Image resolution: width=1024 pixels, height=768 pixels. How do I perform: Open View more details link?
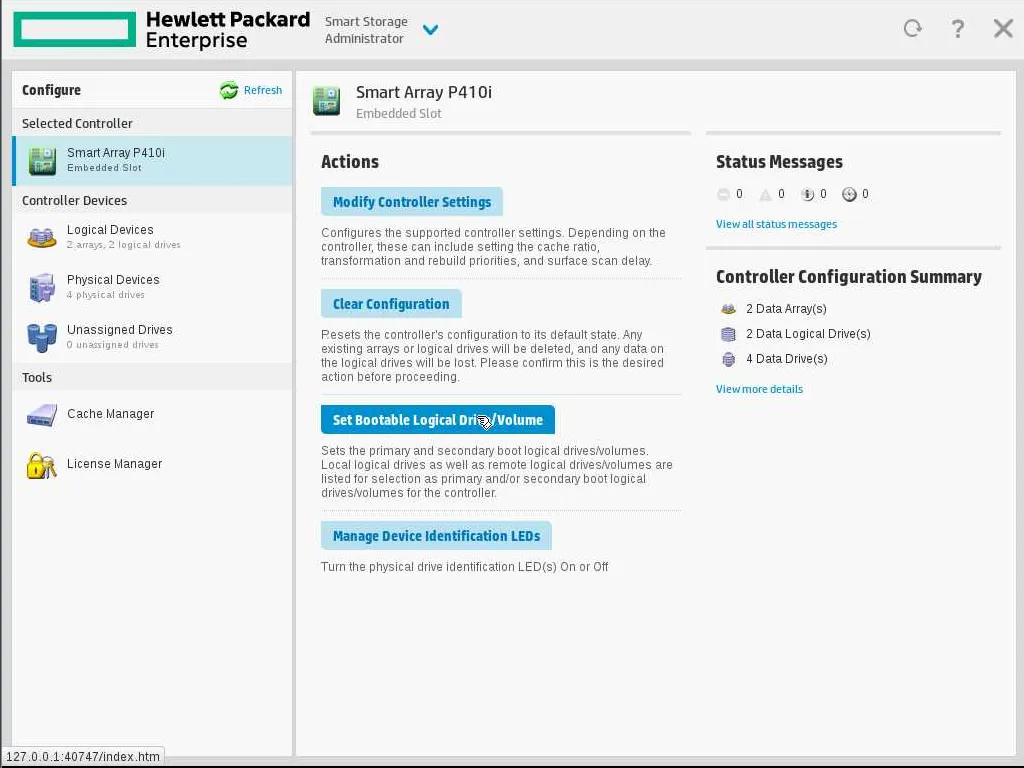click(x=759, y=389)
